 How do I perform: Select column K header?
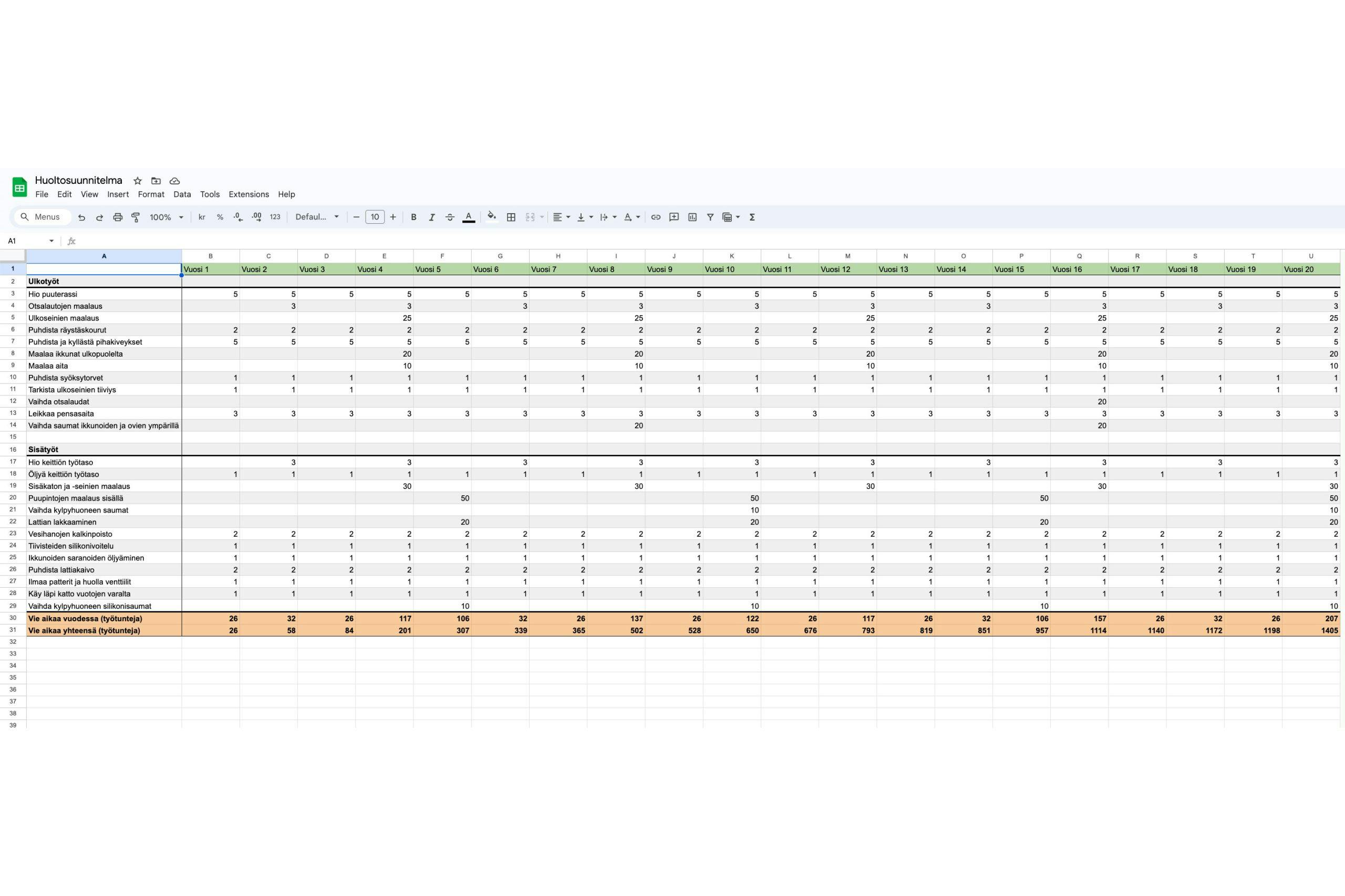pos(732,256)
